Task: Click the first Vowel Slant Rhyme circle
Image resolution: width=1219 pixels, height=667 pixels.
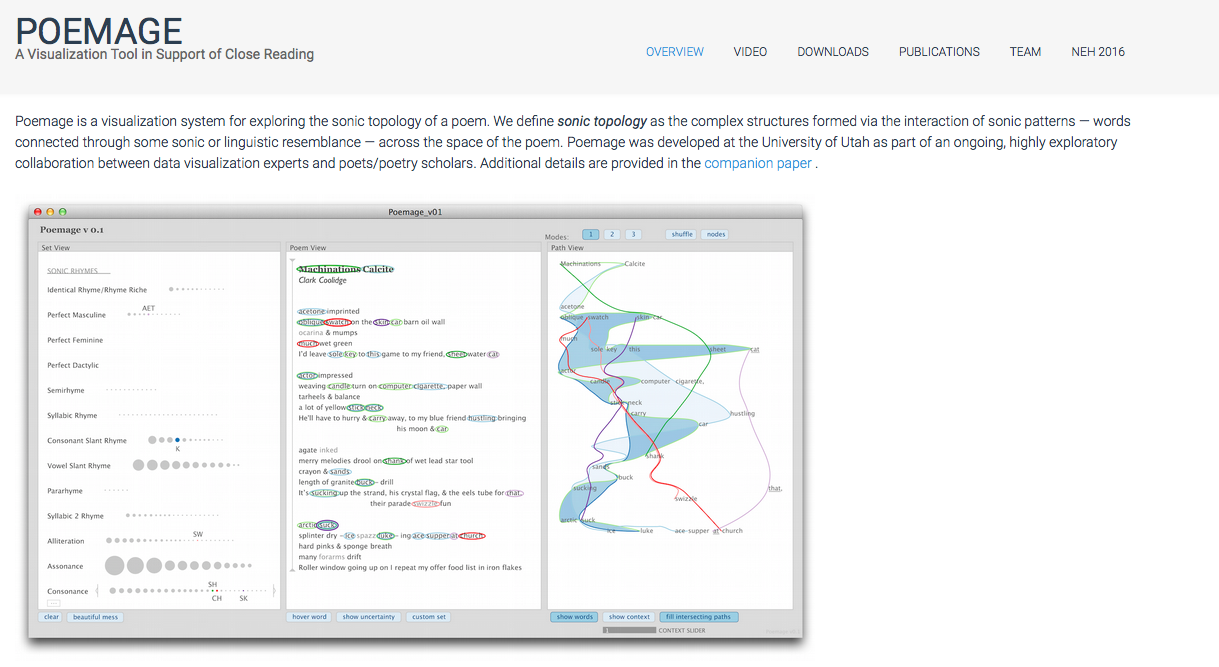Action: pyautogui.click(x=138, y=465)
